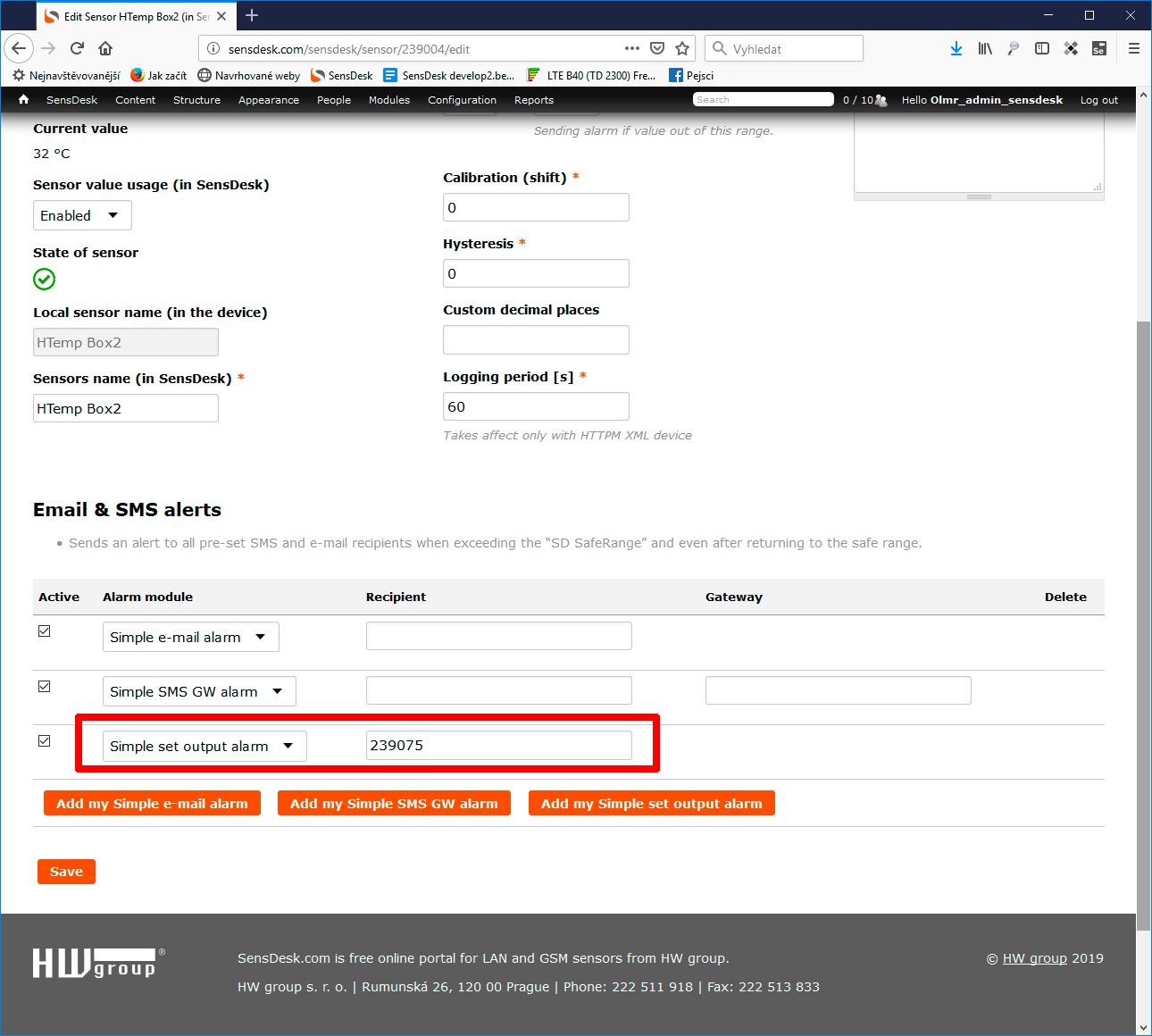This screenshot has height=1036, width=1152.
Task: Open the Firefox hamburger menu
Action: click(x=1134, y=48)
